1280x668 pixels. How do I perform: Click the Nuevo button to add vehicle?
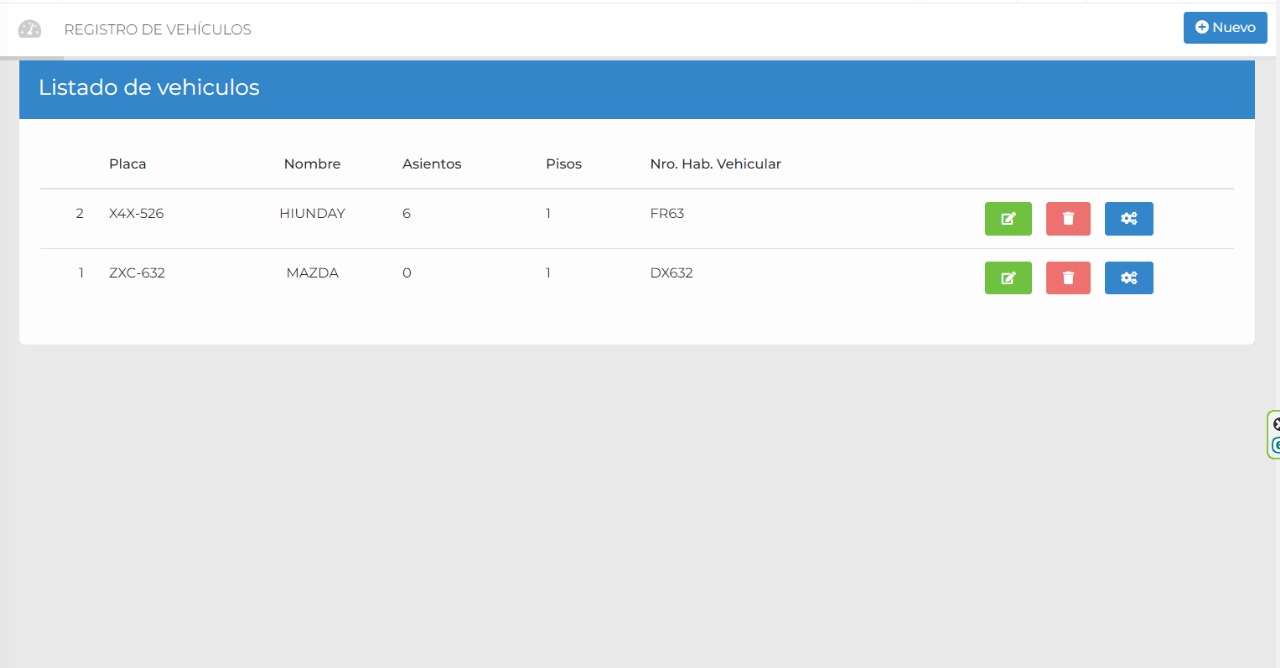point(1225,28)
